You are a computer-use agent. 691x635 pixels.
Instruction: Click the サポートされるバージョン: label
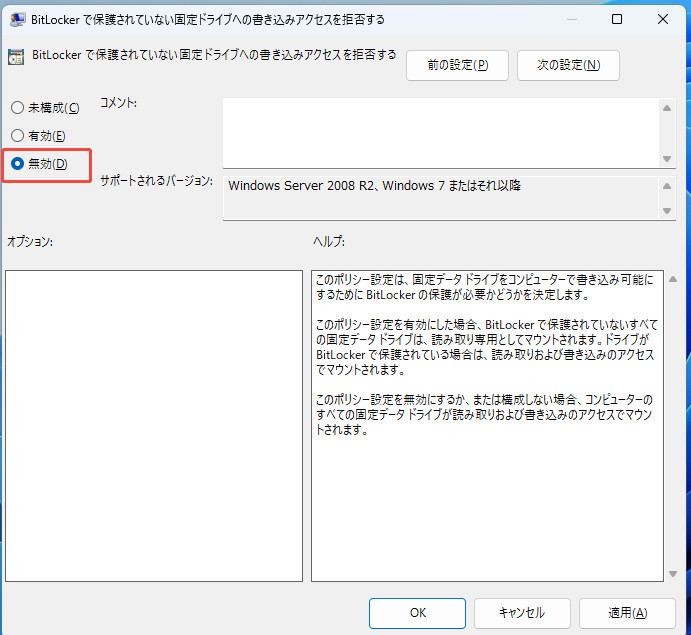pyautogui.click(x=156, y=180)
